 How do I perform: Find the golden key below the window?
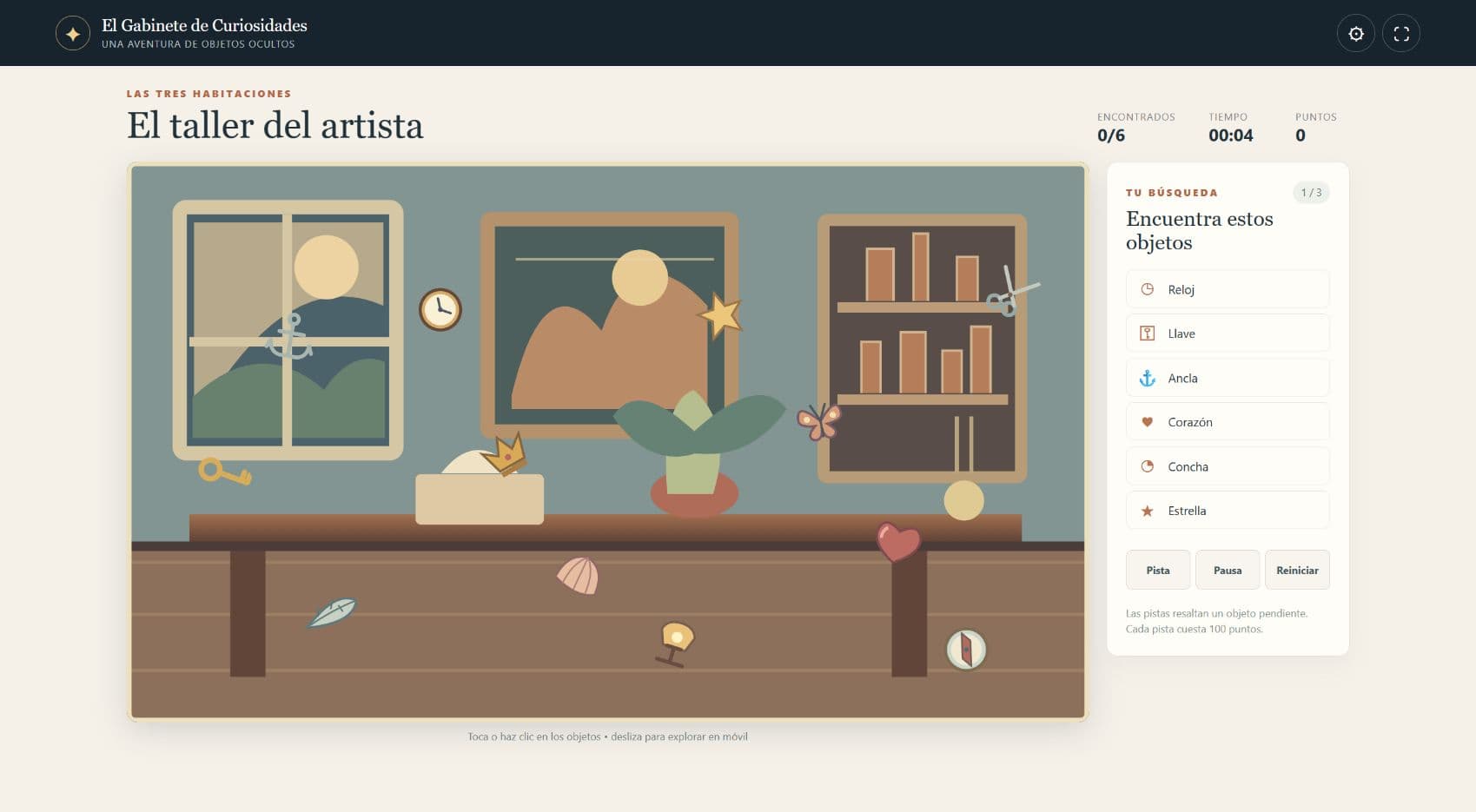pos(225,472)
